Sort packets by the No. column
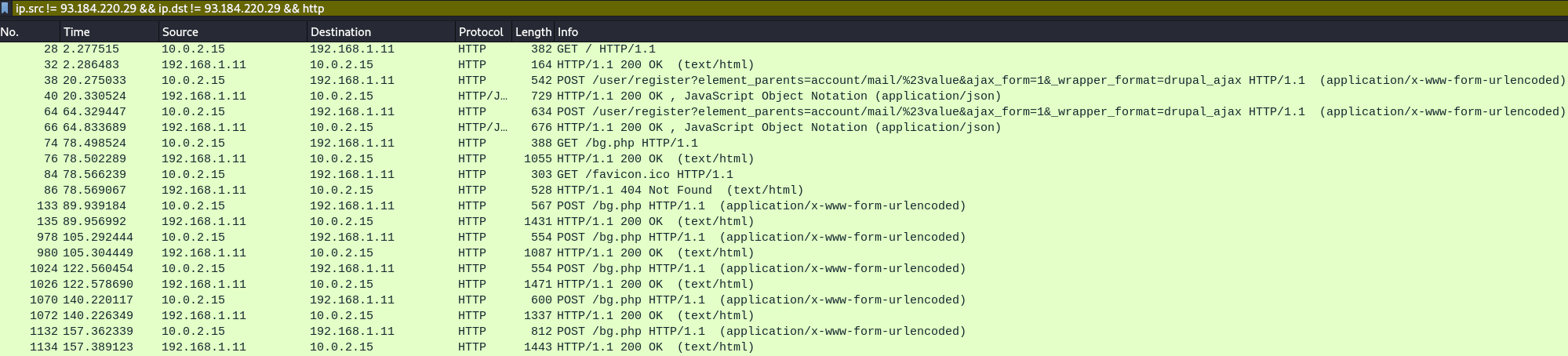This screenshot has height=356, width=1568. (x=30, y=32)
